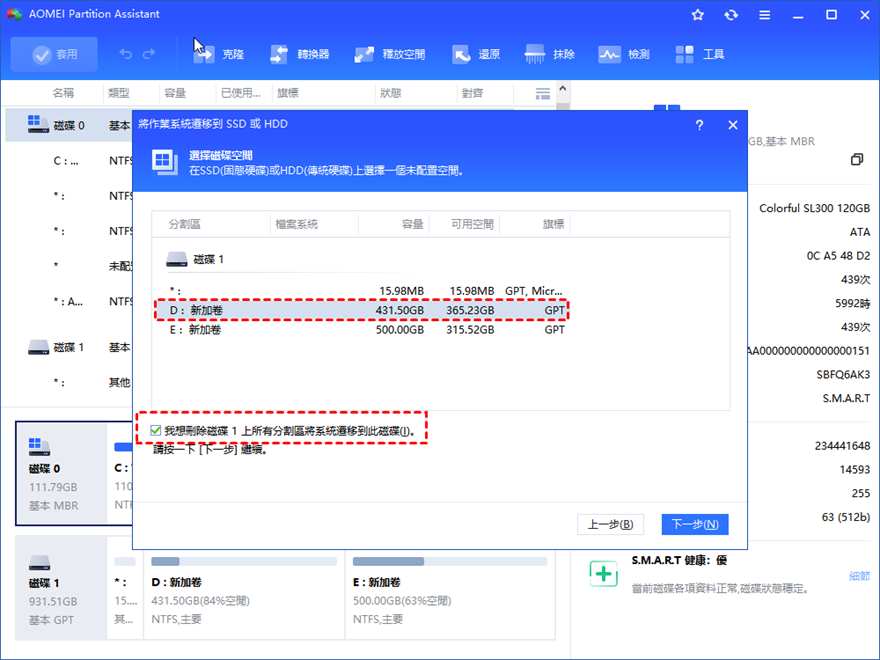The height and width of the screenshot is (660, 880).
Task: Open the Converter (轉換器) tool
Action: coord(300,54)
